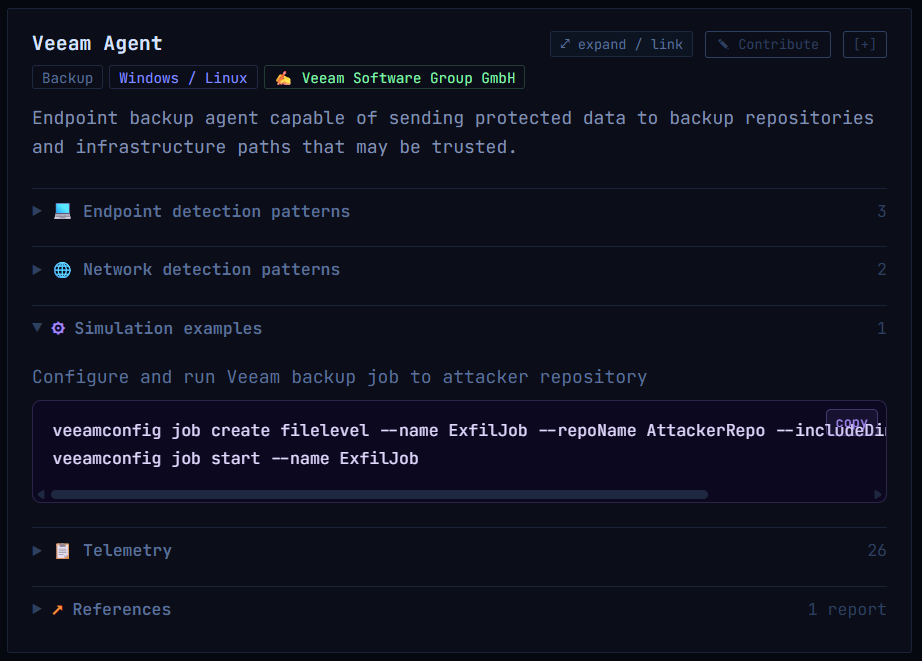Click the Endpoint detection patterns count 3
This screenshot has height=661, width=922.
click(881, 211)
